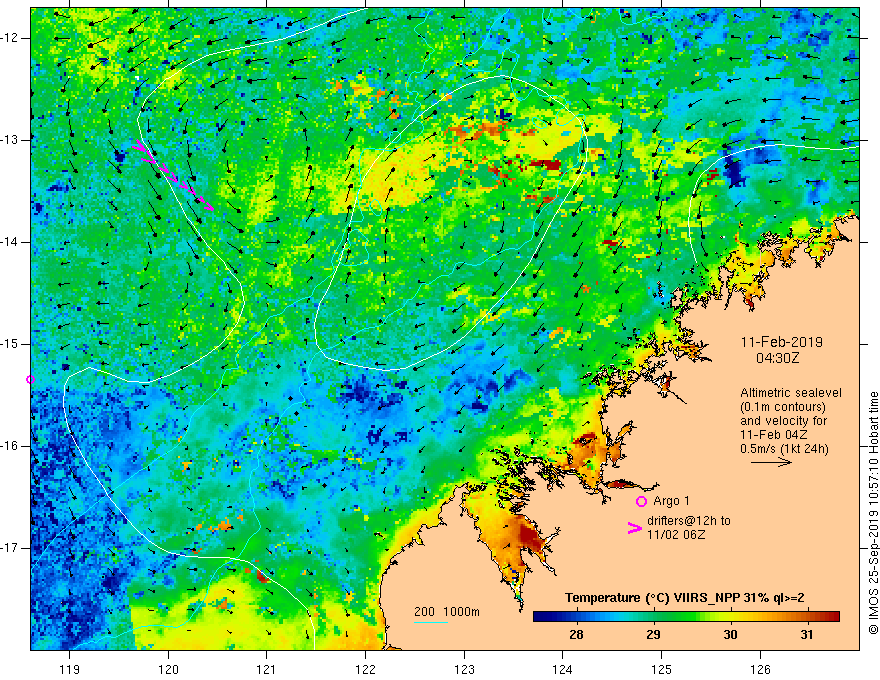This screenshot has width=880, height=680.
Task: Click the latitude label -16
Action: (x=10, y=446)
